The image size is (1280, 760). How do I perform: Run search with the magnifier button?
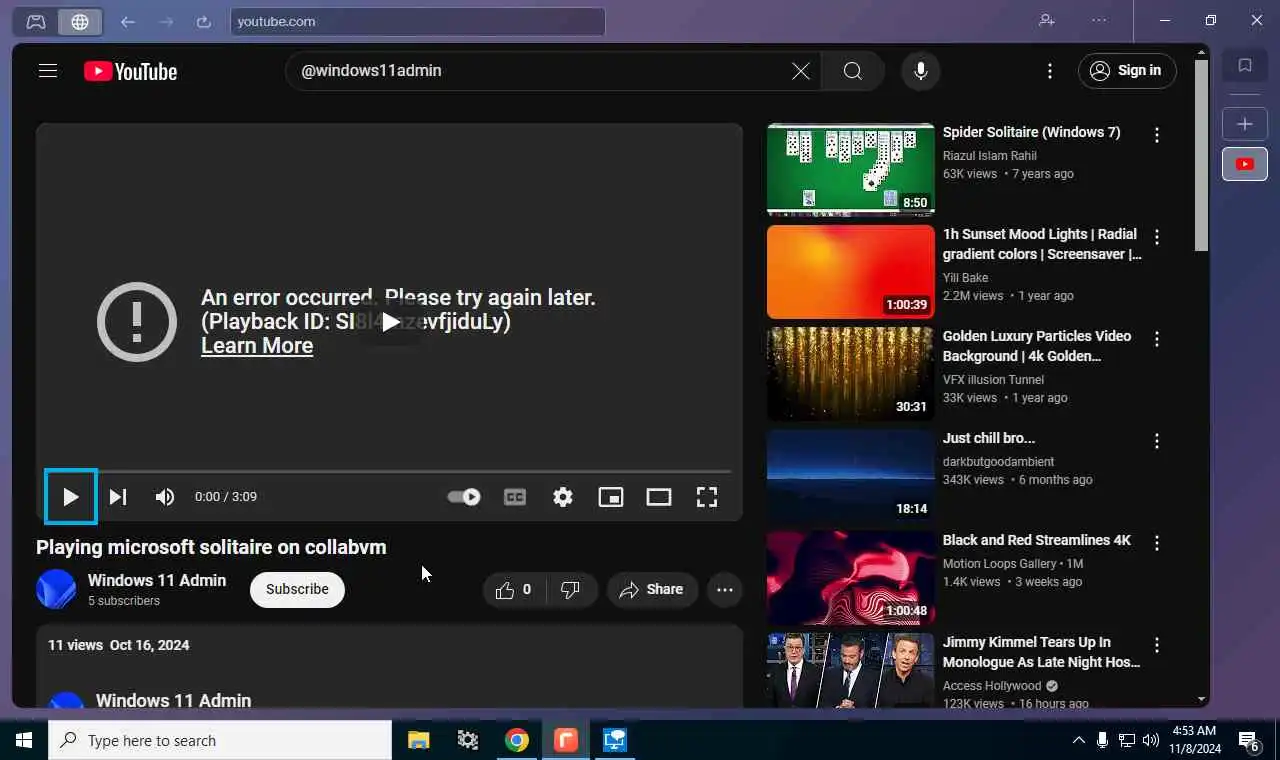pyautogui.click(x=853, y=71)
